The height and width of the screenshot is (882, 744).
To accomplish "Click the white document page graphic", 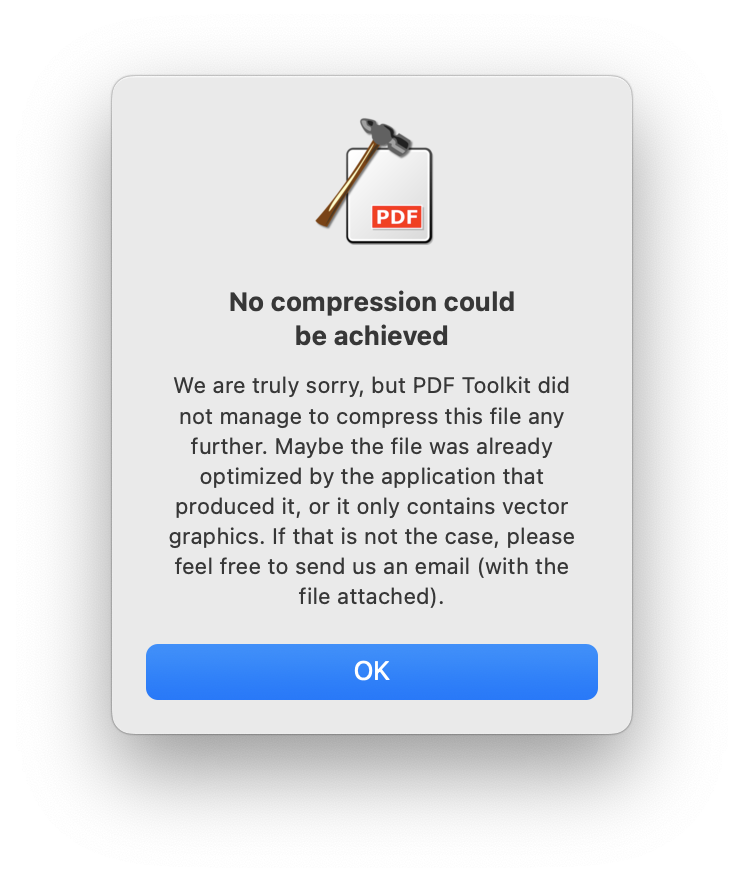I will [389, 196].
